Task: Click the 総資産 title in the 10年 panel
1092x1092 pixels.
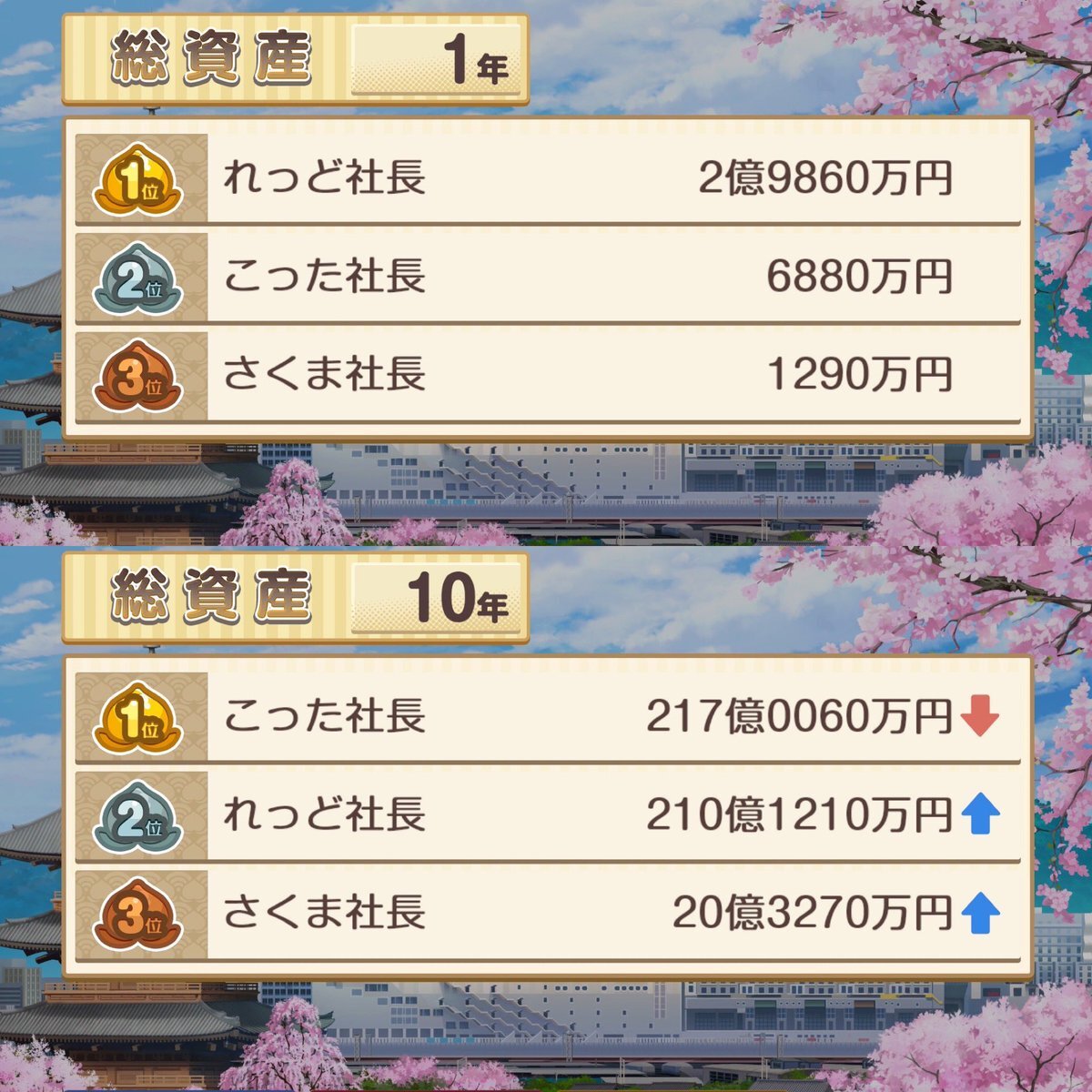Action: (211, 597)
